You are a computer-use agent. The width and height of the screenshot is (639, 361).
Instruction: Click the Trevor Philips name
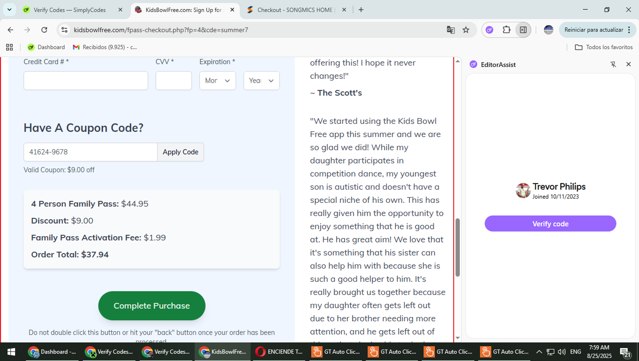click(559, 187)
